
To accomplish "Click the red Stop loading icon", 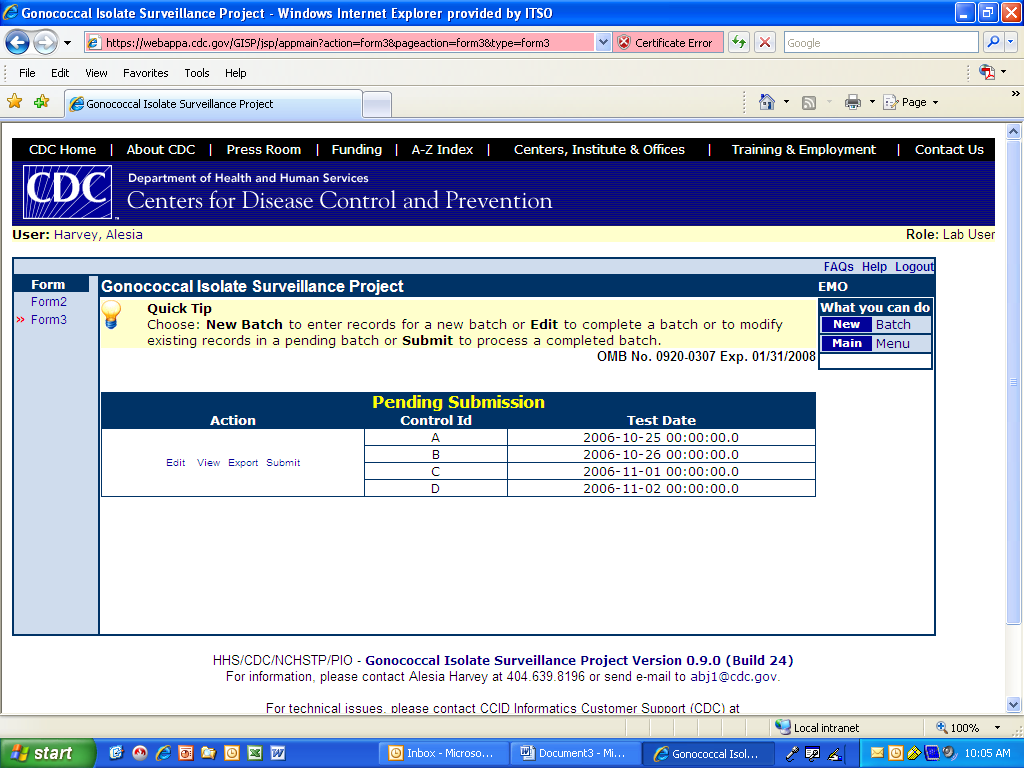I will [x=765, y=43].
